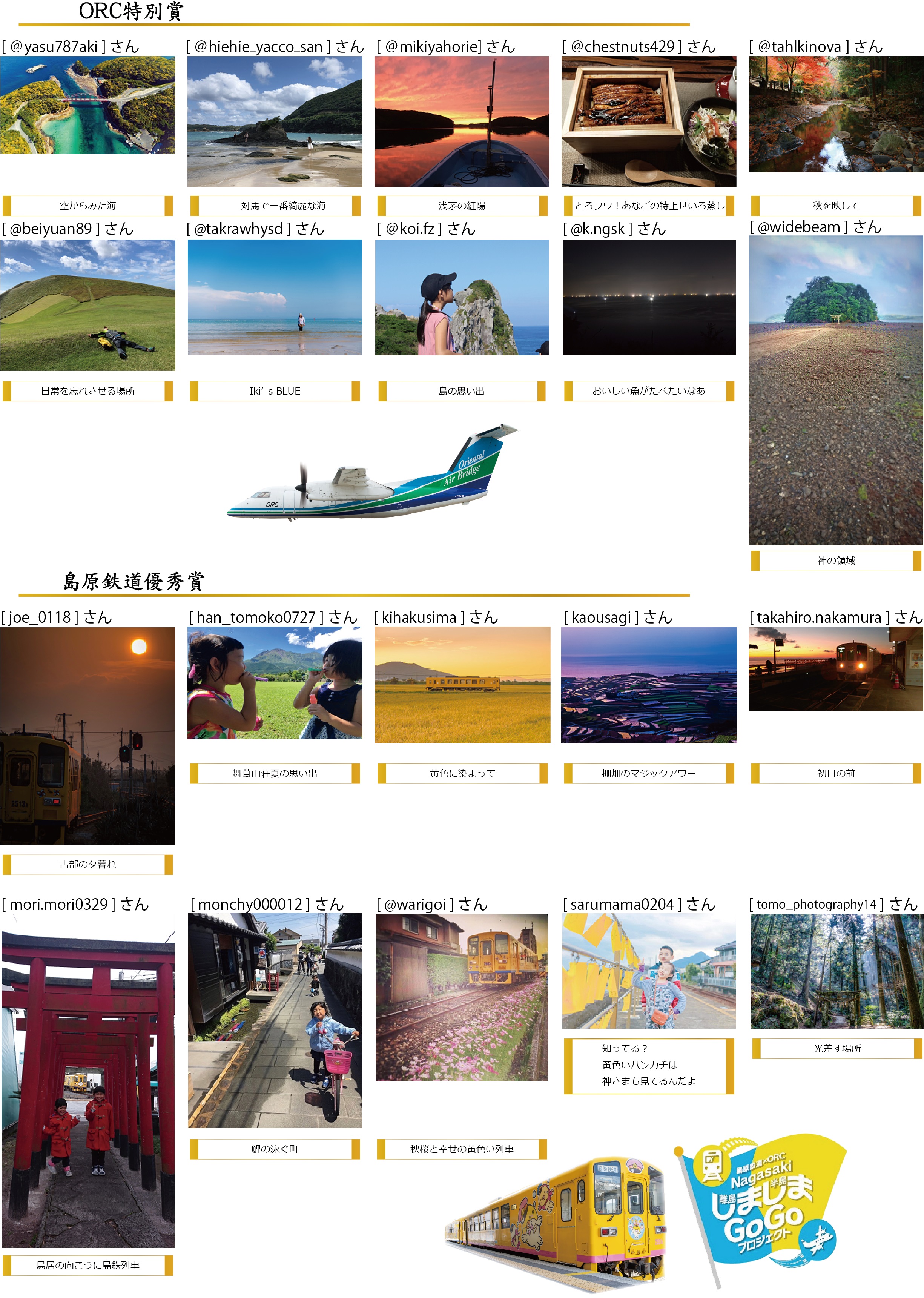Open the station train photo by takahiro.nakamura

point(836,669)
